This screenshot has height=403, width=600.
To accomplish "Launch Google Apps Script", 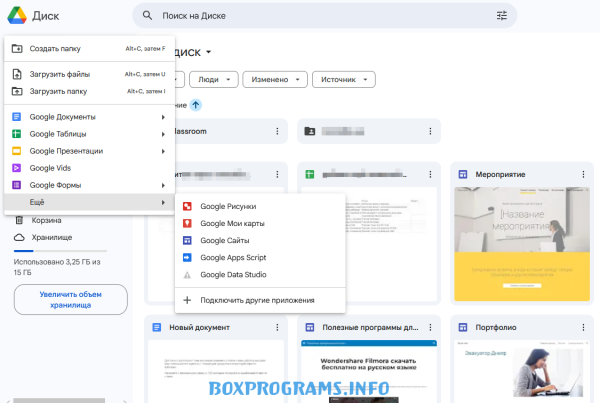I will click(239, 257).
